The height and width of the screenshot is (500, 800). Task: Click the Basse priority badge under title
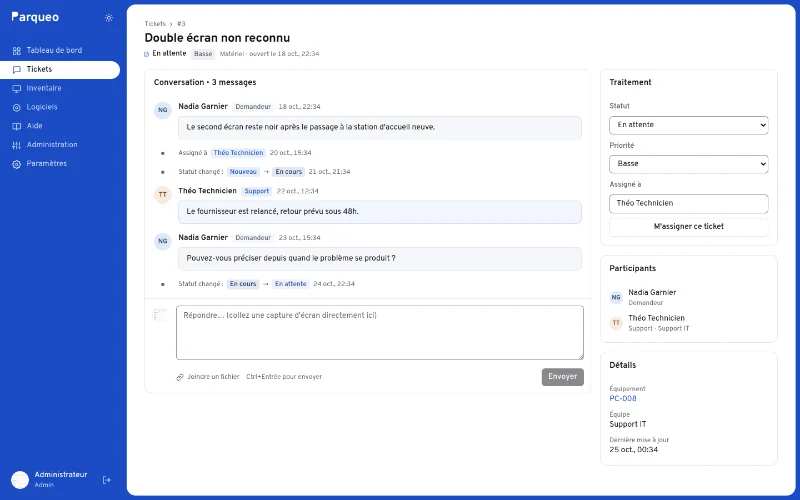(203, 54)
